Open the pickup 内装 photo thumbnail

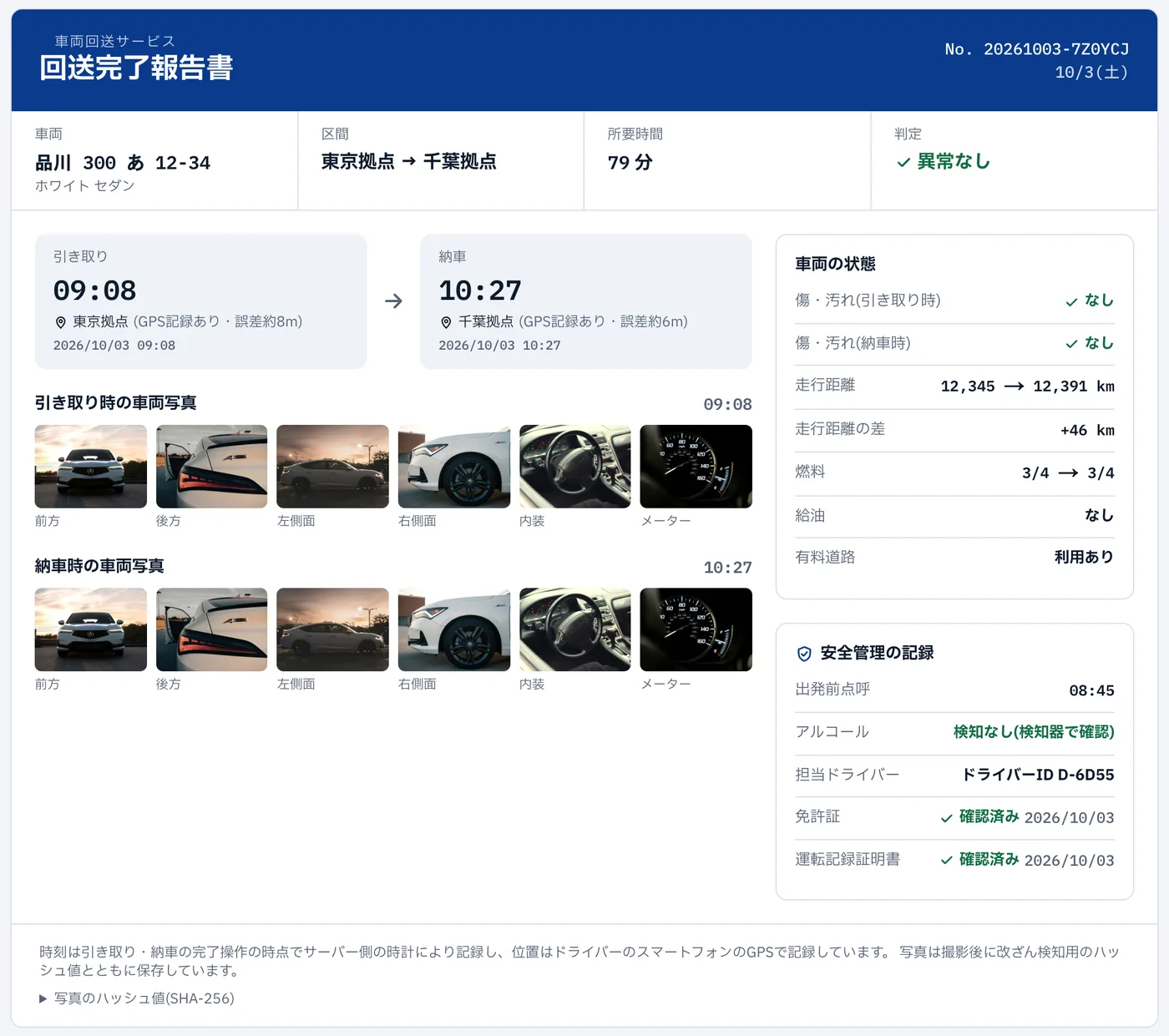coord(575,467)
